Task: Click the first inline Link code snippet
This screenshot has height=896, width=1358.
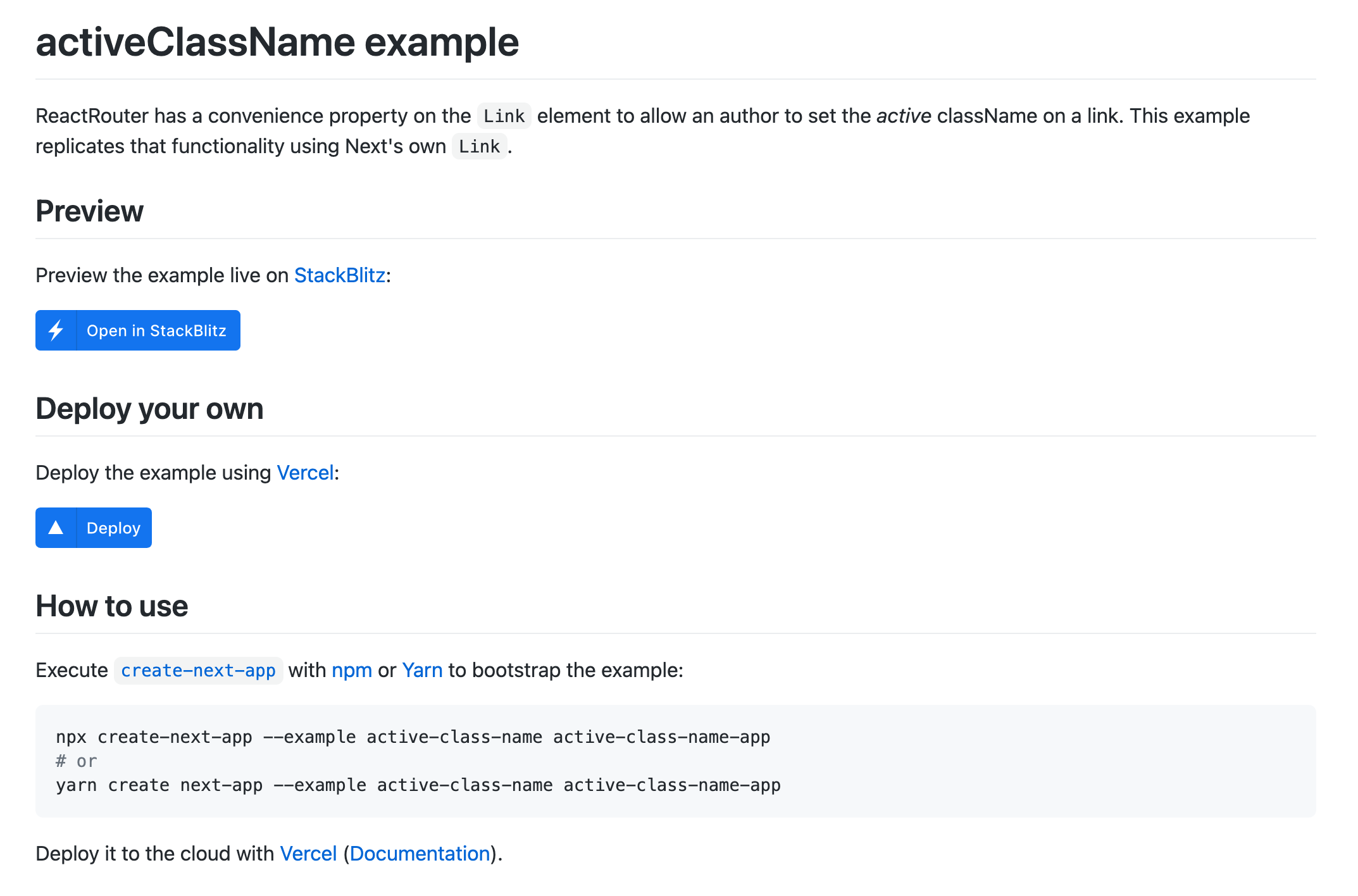Action: [x=504, y=116]
